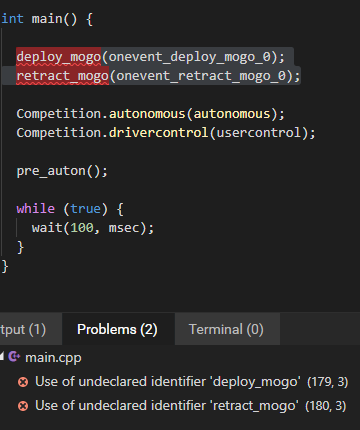360x430 pixels.
Task: Click the Competition.autonomous code line
Action: coord(151,114)
